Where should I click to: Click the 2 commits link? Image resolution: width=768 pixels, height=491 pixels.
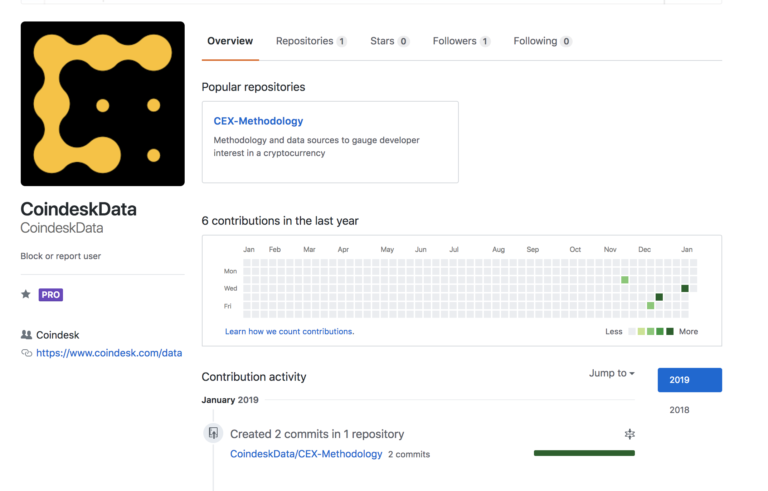click(x=409, y=454)
